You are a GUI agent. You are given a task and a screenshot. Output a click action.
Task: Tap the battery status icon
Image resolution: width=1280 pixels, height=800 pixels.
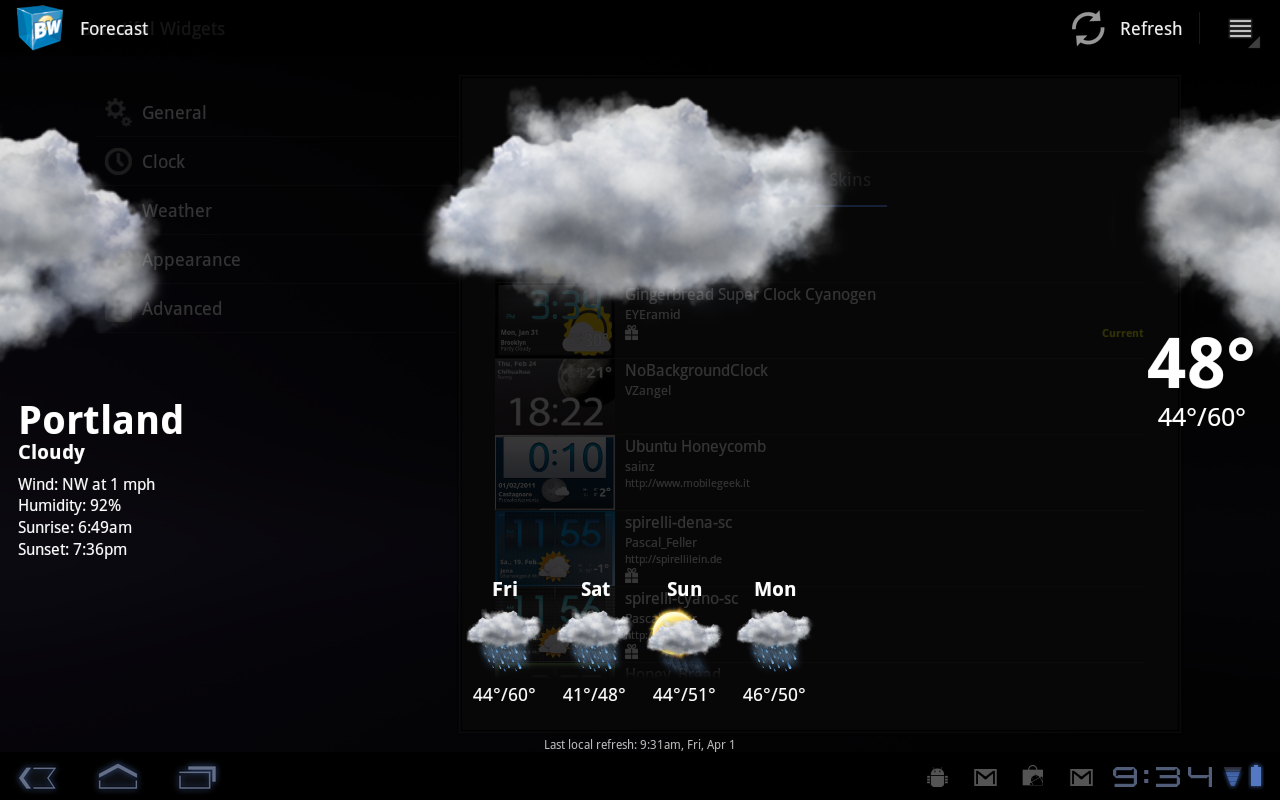[1256, 776]
